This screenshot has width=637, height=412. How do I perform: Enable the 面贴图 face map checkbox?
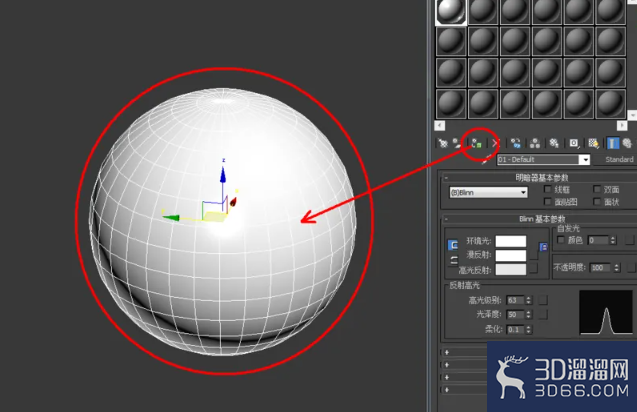(547, 202)
